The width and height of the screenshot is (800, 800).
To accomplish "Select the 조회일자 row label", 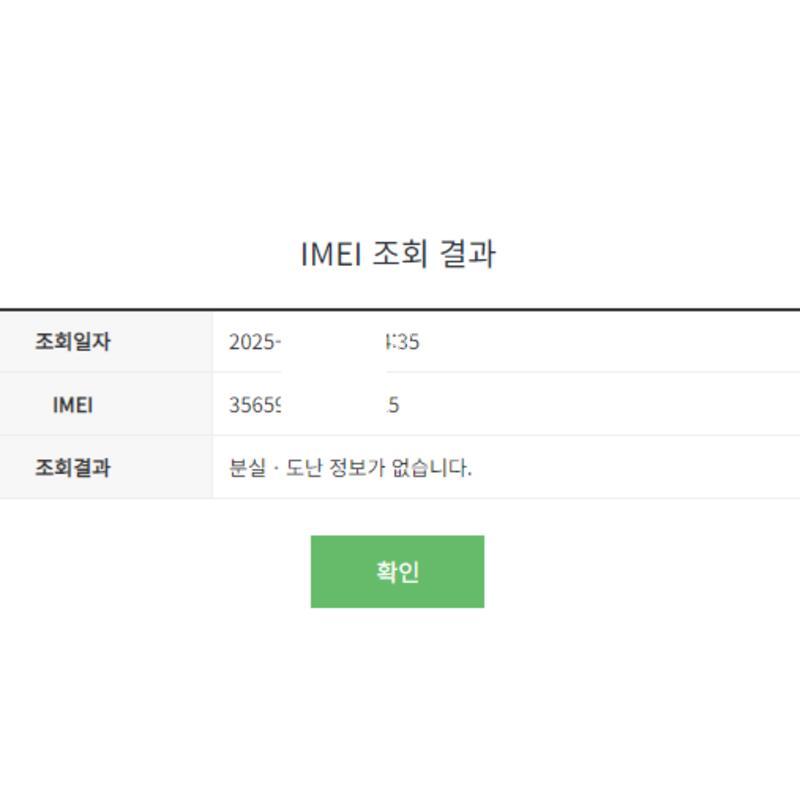I will pos(73,342).
